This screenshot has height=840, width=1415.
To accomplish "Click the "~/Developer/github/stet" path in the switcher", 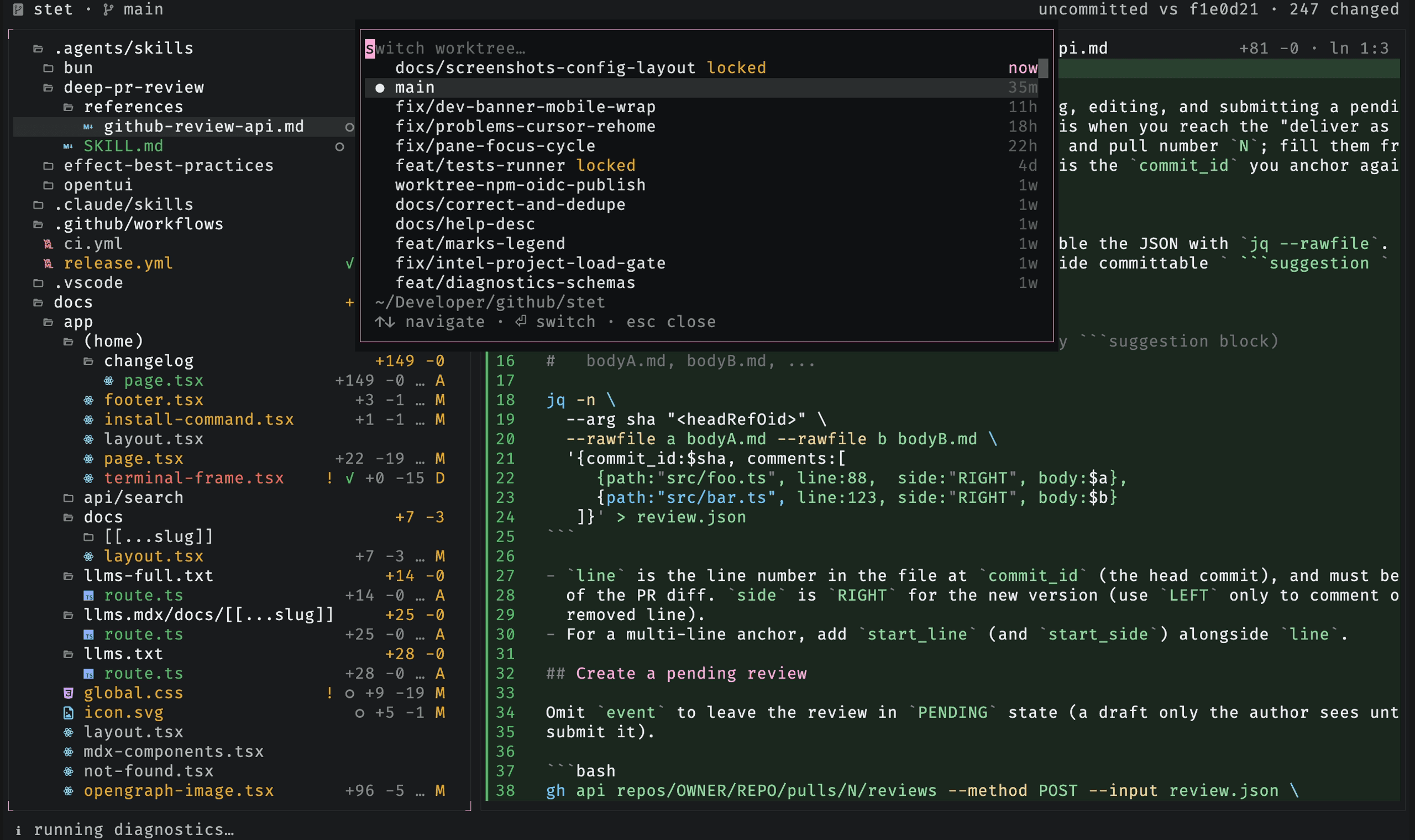I will coord(490,303).
